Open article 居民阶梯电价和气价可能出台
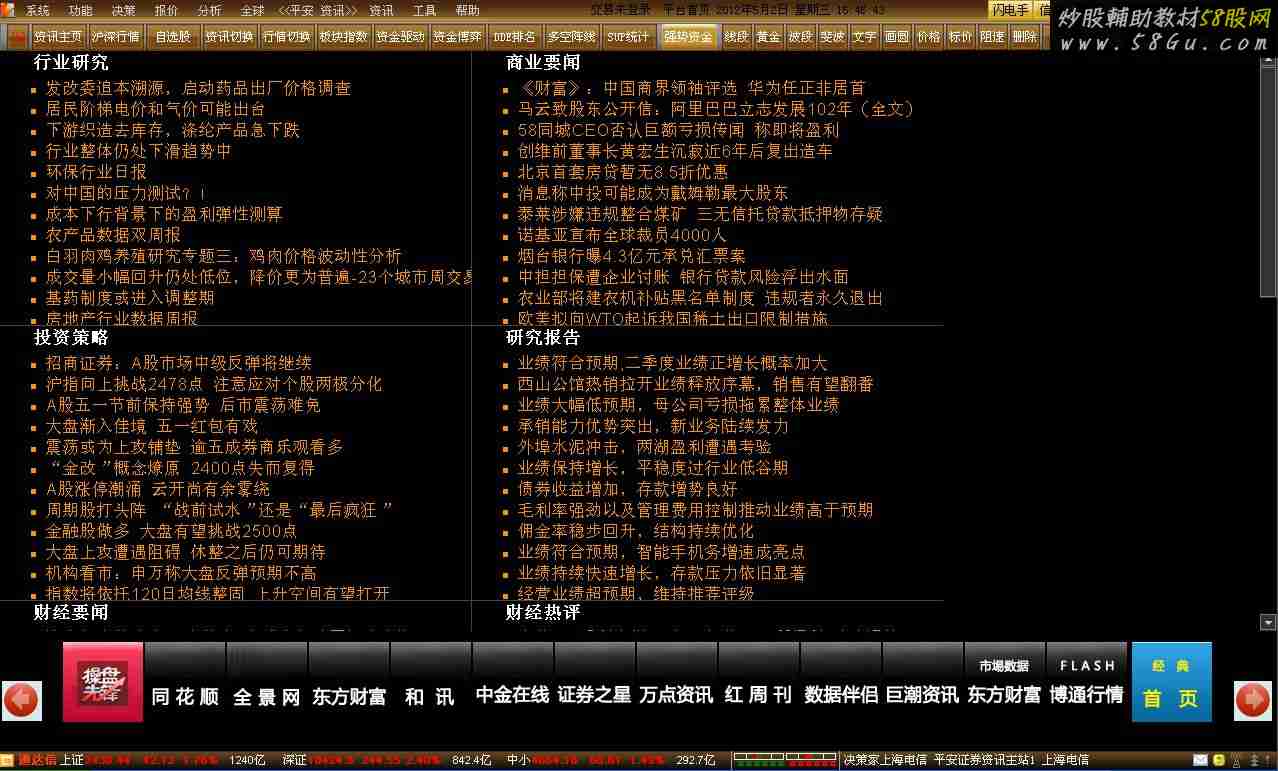Image resolution: width=1278 pixels, height=771 pixels. point(155,108)
